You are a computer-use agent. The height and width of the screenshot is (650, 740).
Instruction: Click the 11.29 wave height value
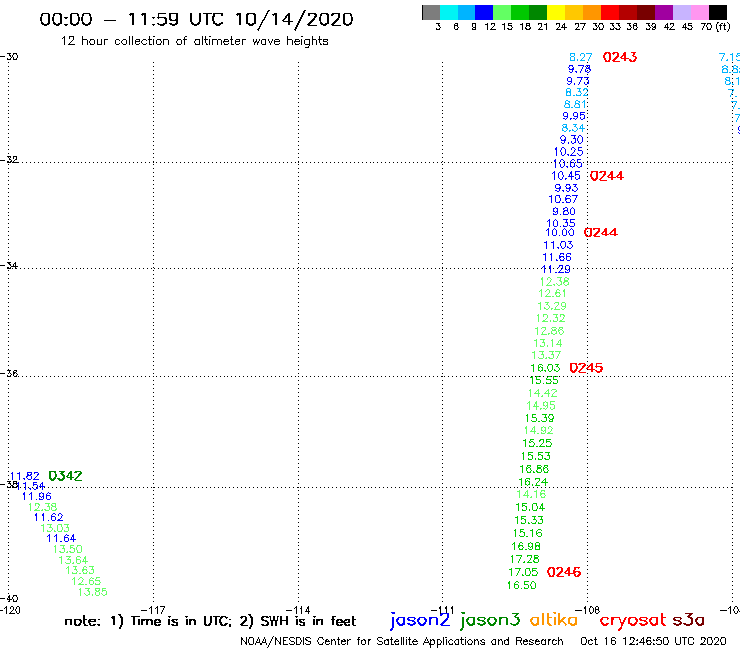555,270
